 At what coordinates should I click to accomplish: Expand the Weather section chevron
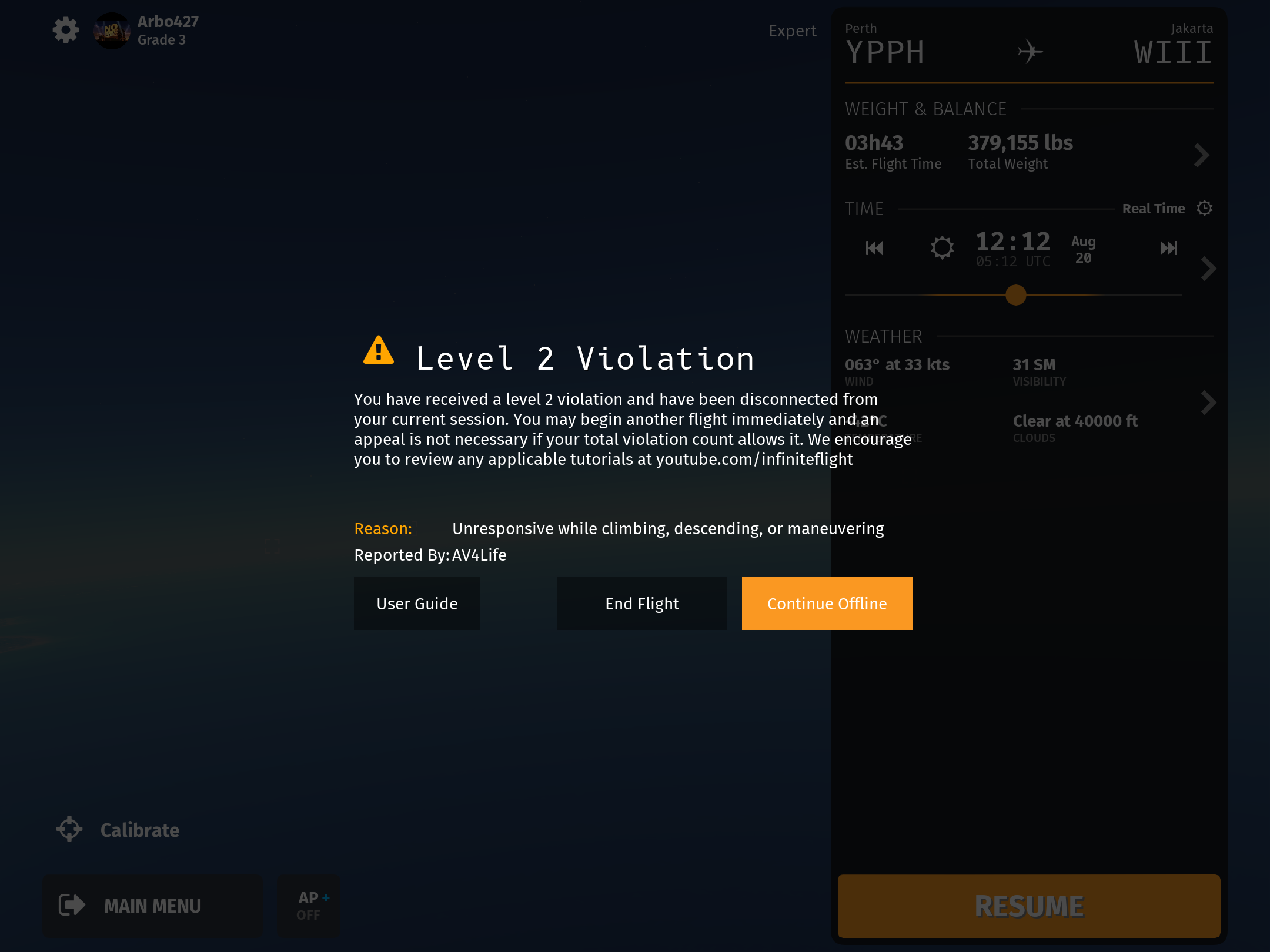[1208, 403]
